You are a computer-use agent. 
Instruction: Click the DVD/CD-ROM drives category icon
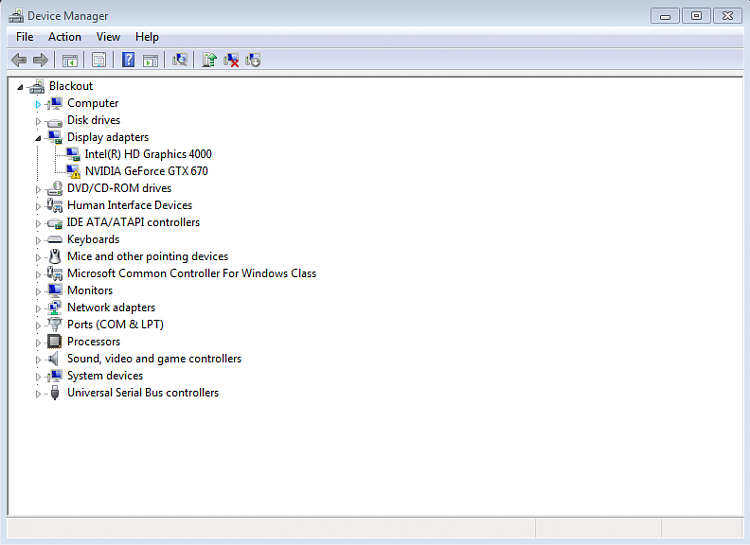point(55,189)
